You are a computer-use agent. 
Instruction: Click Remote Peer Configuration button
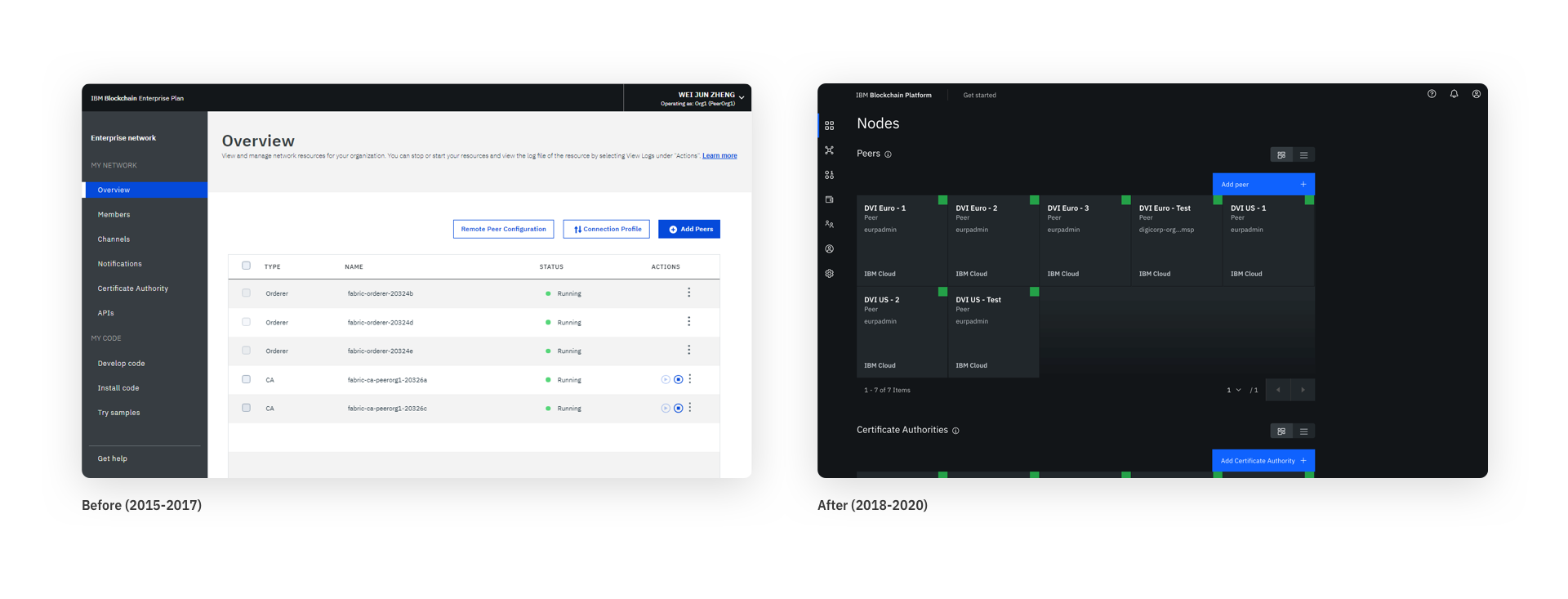click(503, 229)
